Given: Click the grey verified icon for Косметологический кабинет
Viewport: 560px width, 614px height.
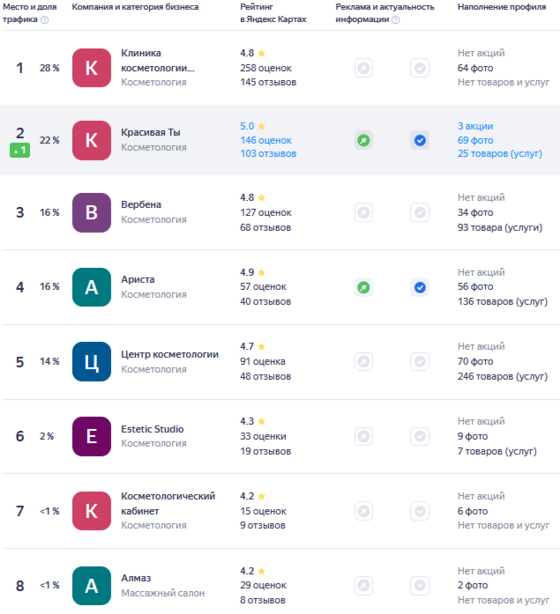Looking at the screenshot, I should (420, 511).
